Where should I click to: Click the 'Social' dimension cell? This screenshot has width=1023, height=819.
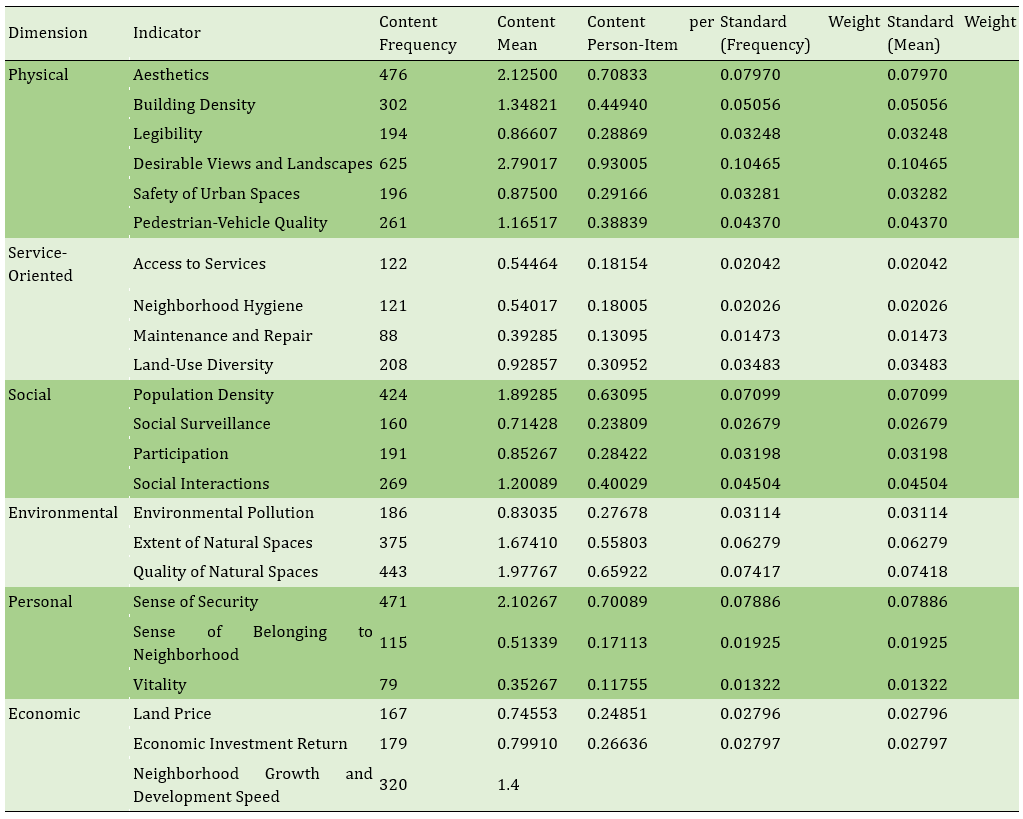[29, 395]
